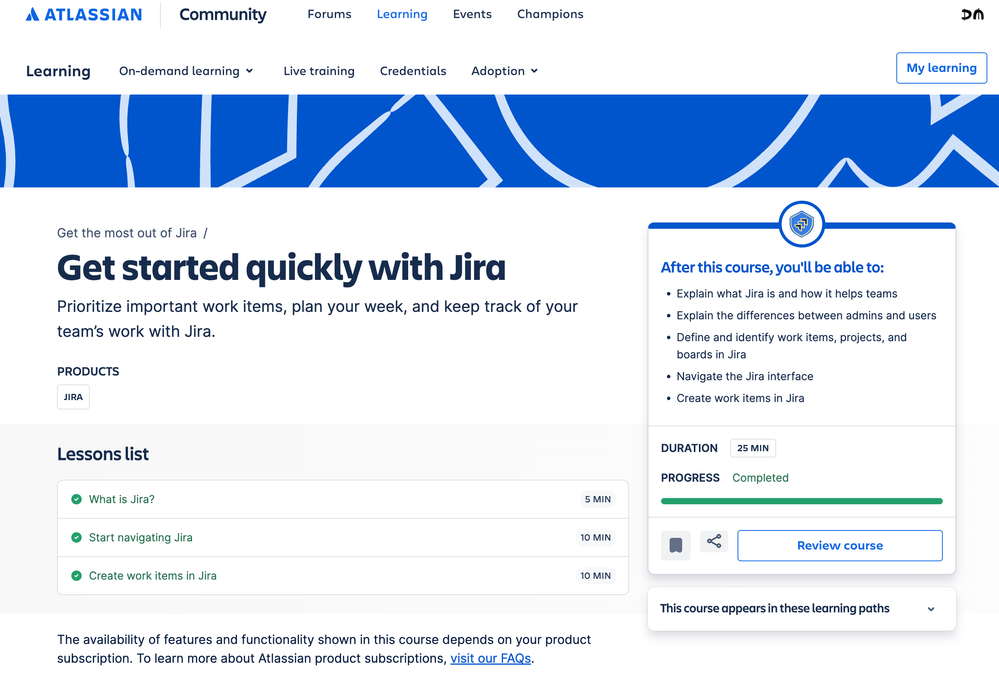This screenshot has height=680, width=999.
Task: Bookmark this course with the bookmark icon
Action: coord(675,546)
